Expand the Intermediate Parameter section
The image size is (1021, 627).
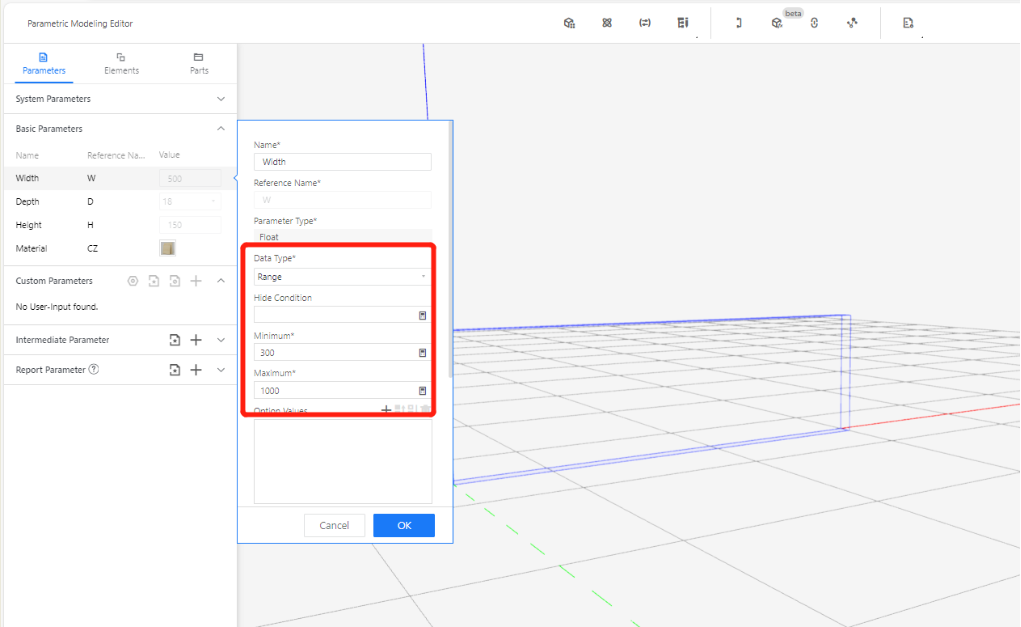221,340
